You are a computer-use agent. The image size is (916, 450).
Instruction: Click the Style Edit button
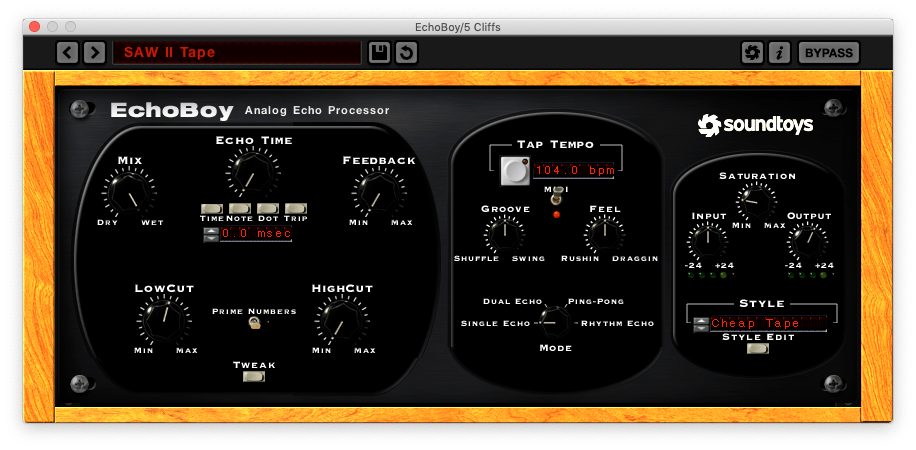tap(758, 348)
